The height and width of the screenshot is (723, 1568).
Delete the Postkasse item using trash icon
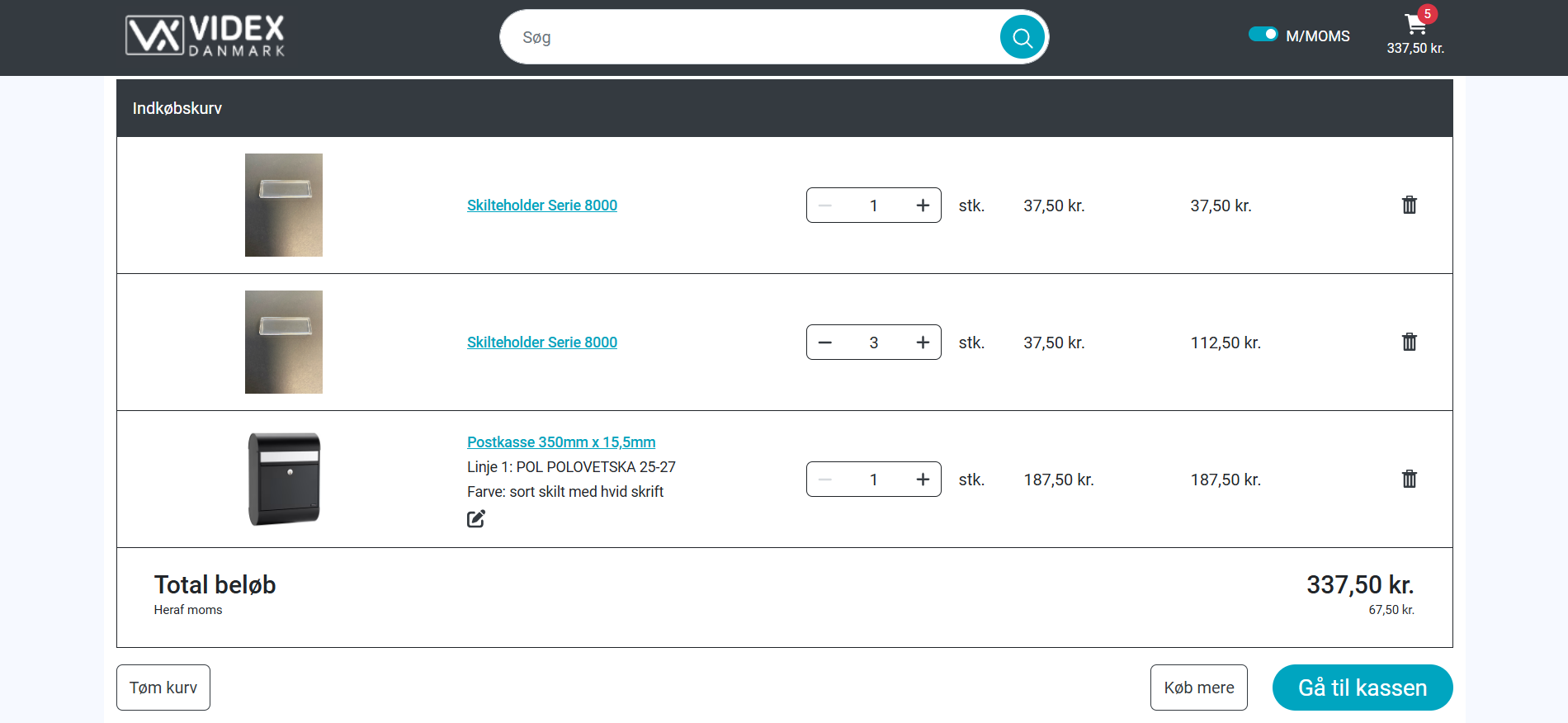point(1409,480)
